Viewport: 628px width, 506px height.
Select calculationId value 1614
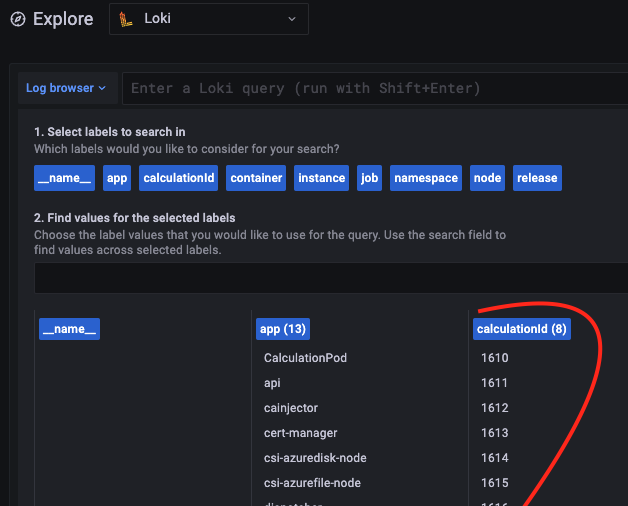pyautogui.click(x=495, y=458)
